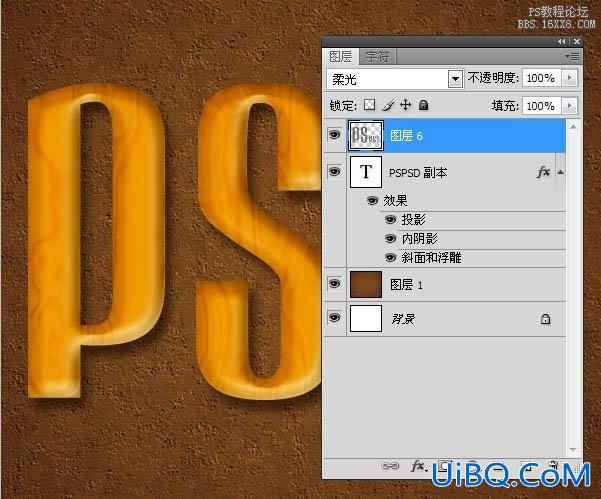Viewport: 601px width, 499px height.
Task: Click fx icon on PSPSD 副本 layer
Action: (543, 172)
